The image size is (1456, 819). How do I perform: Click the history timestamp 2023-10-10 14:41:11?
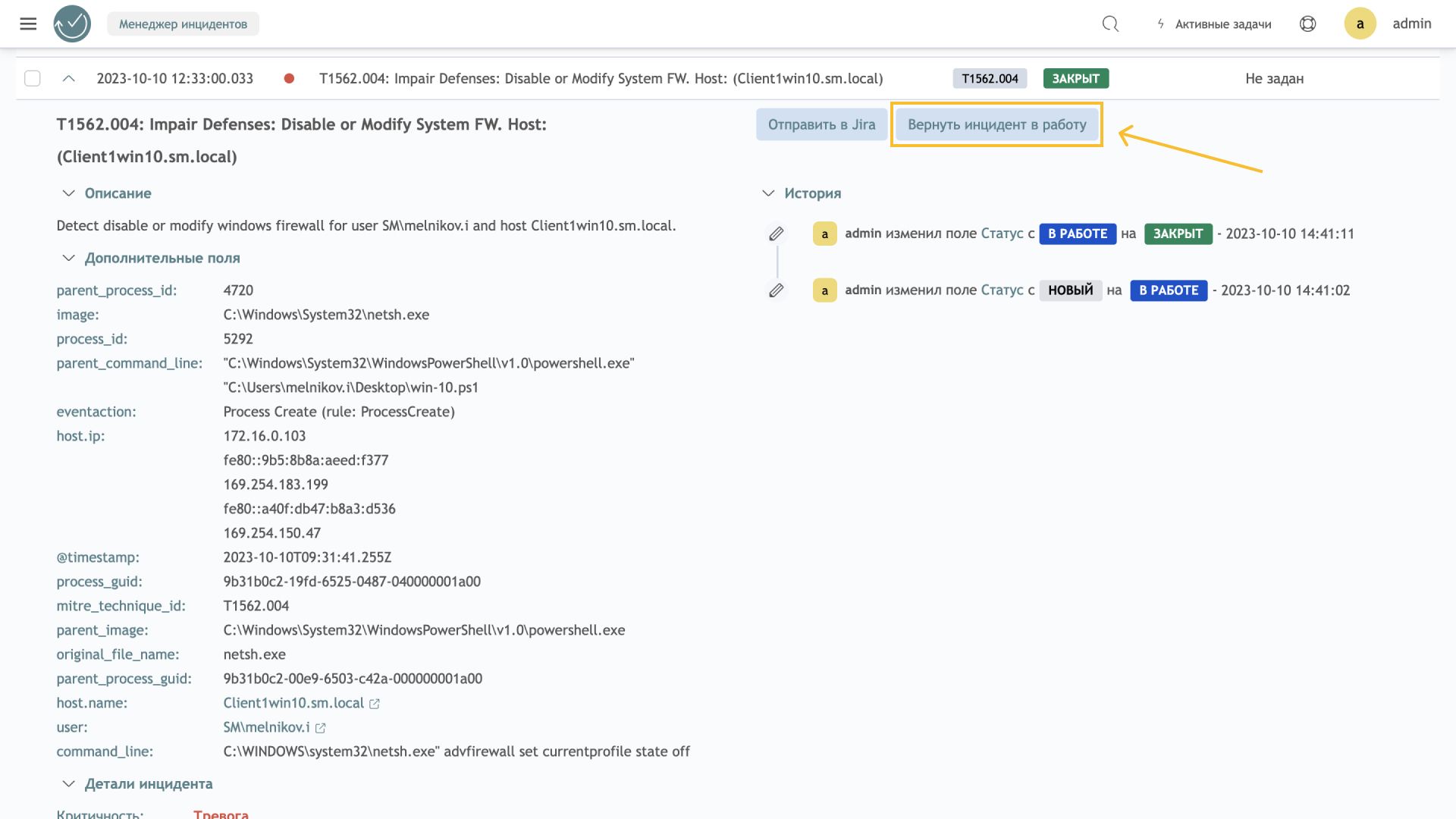pos(1290,234)
